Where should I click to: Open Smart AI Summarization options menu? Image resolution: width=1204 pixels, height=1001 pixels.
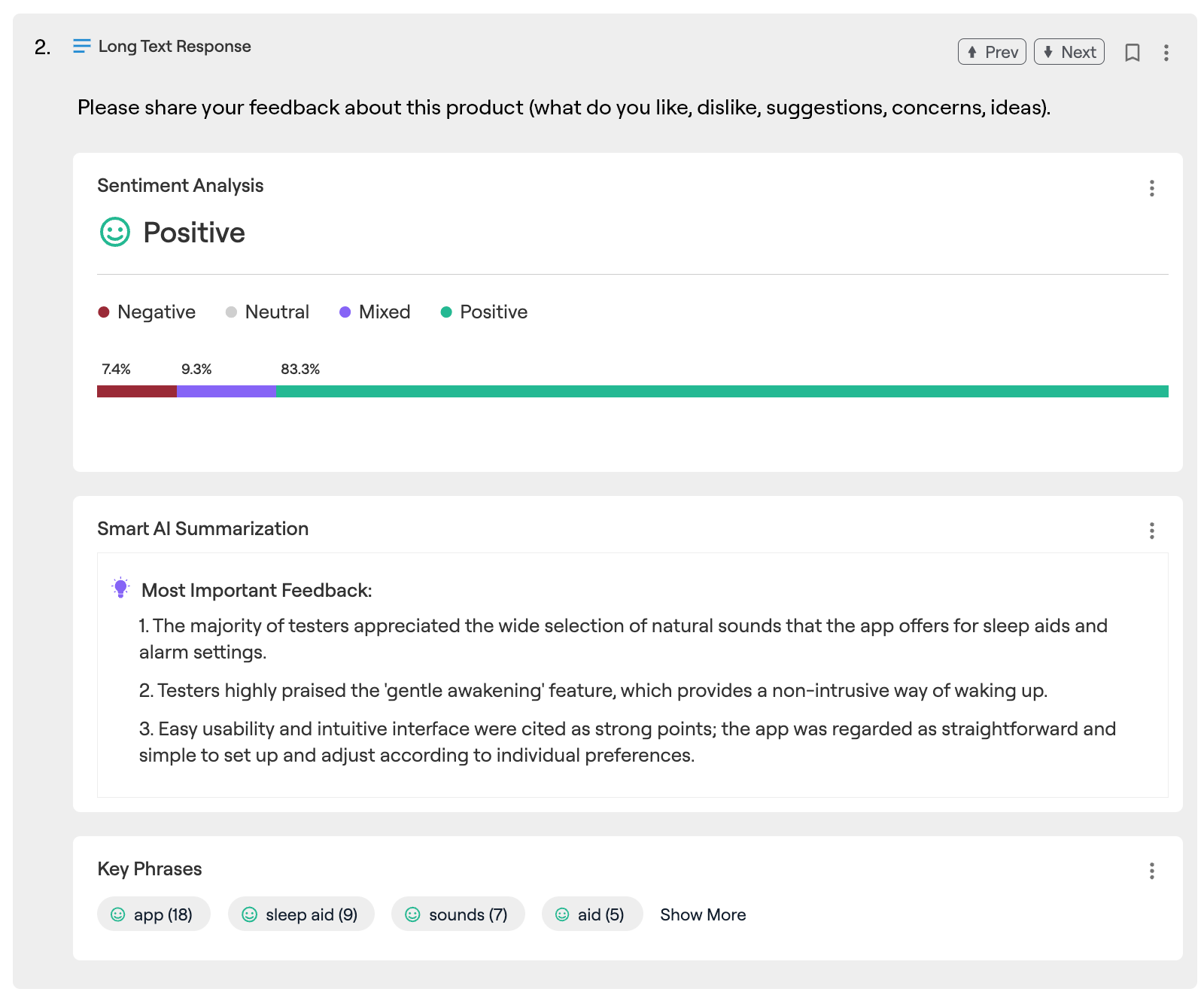point(1151,531)
